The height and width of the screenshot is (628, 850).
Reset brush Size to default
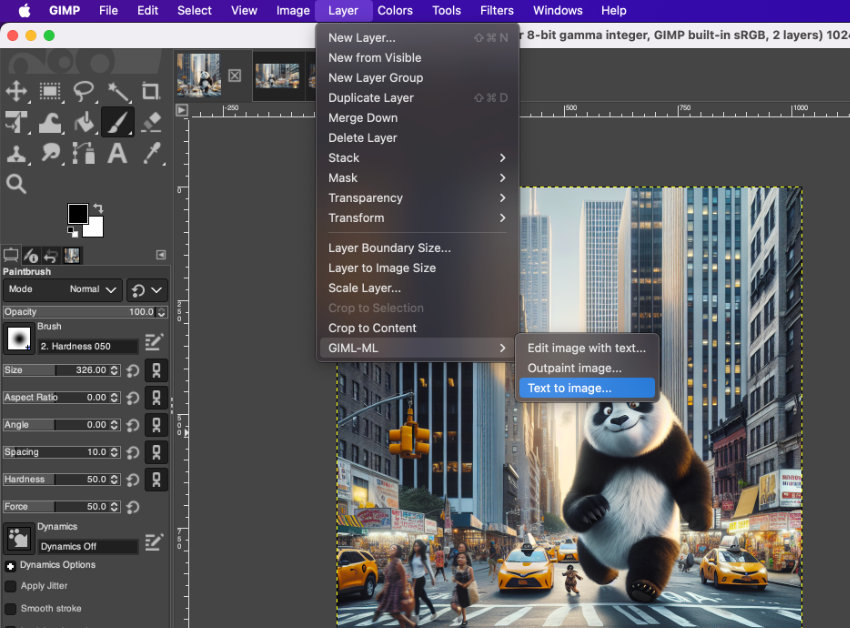click(x=133, y=370)
